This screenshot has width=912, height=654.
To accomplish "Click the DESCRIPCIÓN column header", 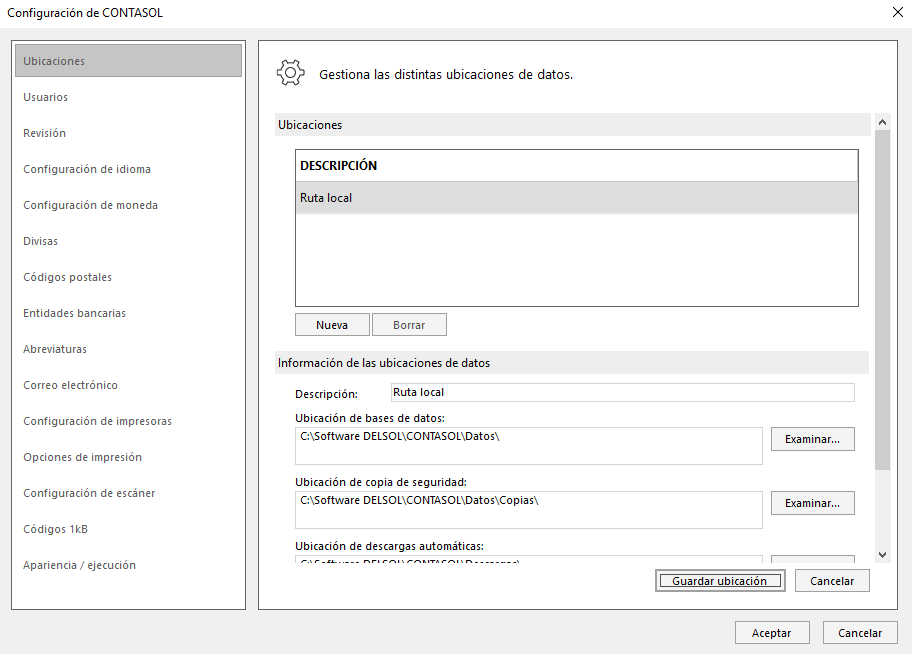I will [x=576, y=166].
